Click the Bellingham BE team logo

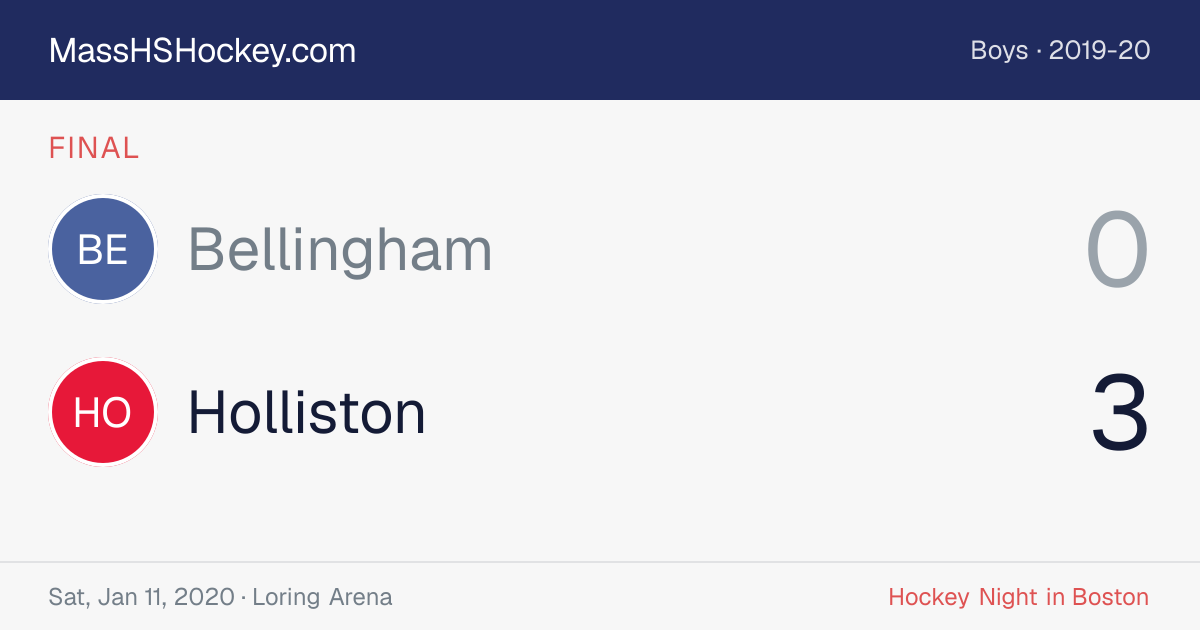pyautogui.click(x=103, y=249)
